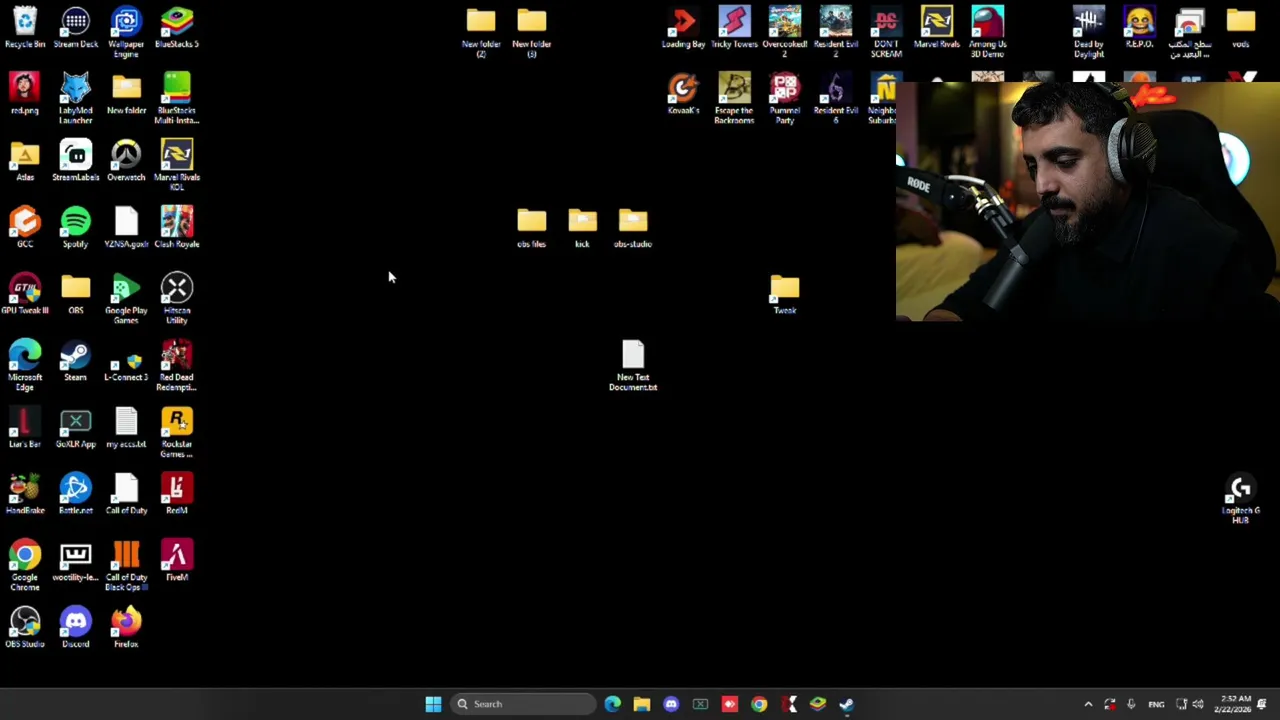Open LabyMod Launcher shortcut
Screen dimensions: 1280x720
pos(76,98)
